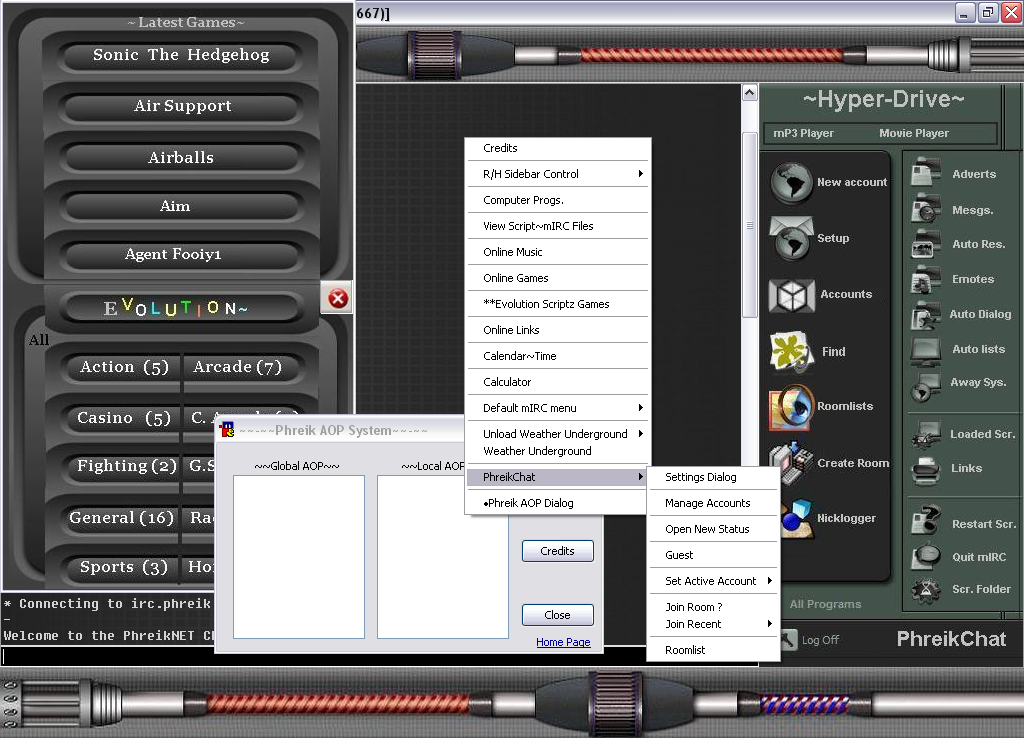Click the Quit mIRC icon
The height and width of the screenshot is (738, 1024).
coord(925,556)
